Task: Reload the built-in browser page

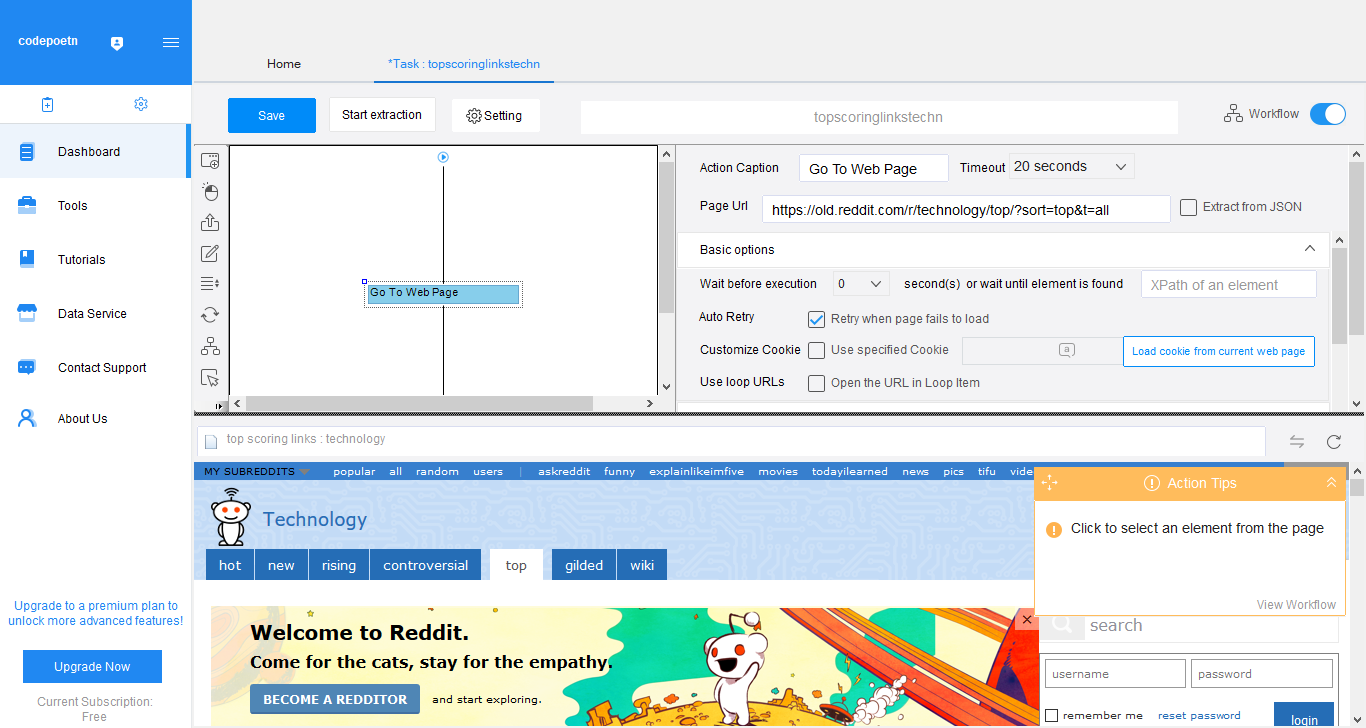Action: point(1334,441)
